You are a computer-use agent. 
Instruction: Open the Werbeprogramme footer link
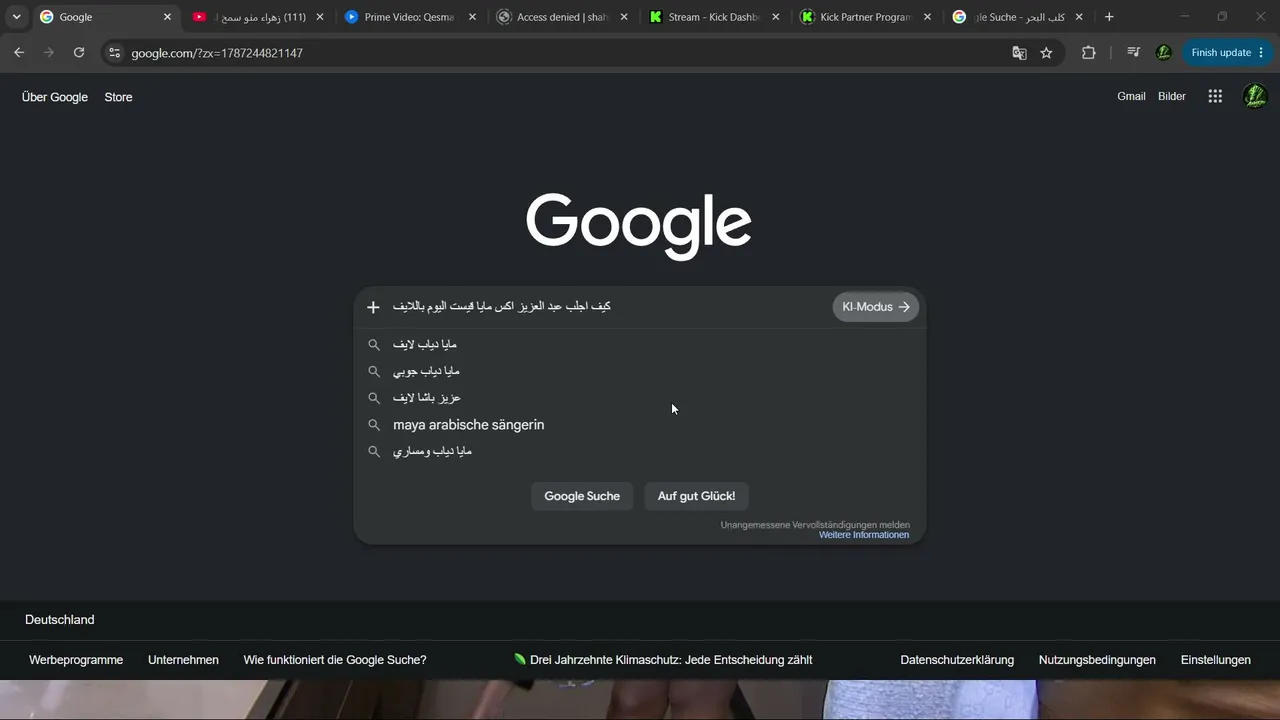pos(76,660)
